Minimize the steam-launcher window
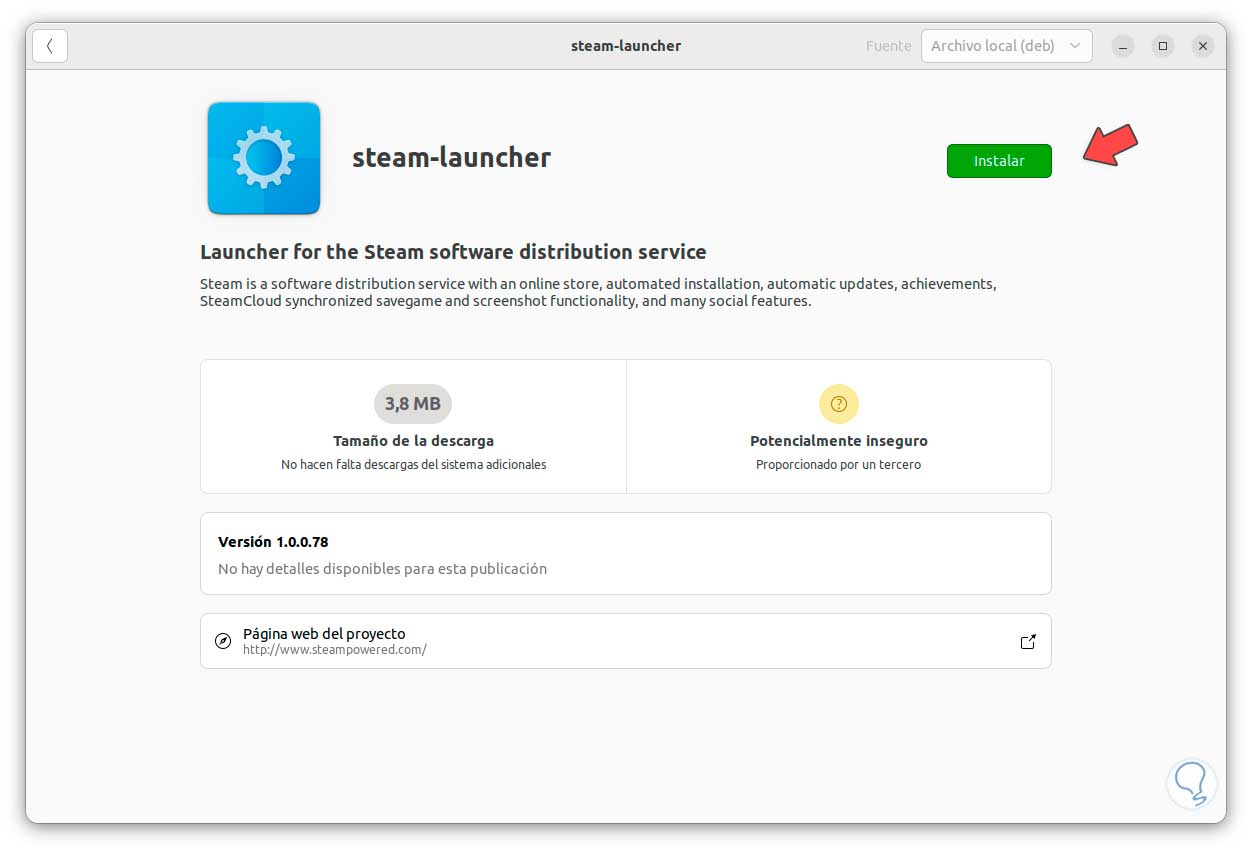 click(x=1124, y=46)
